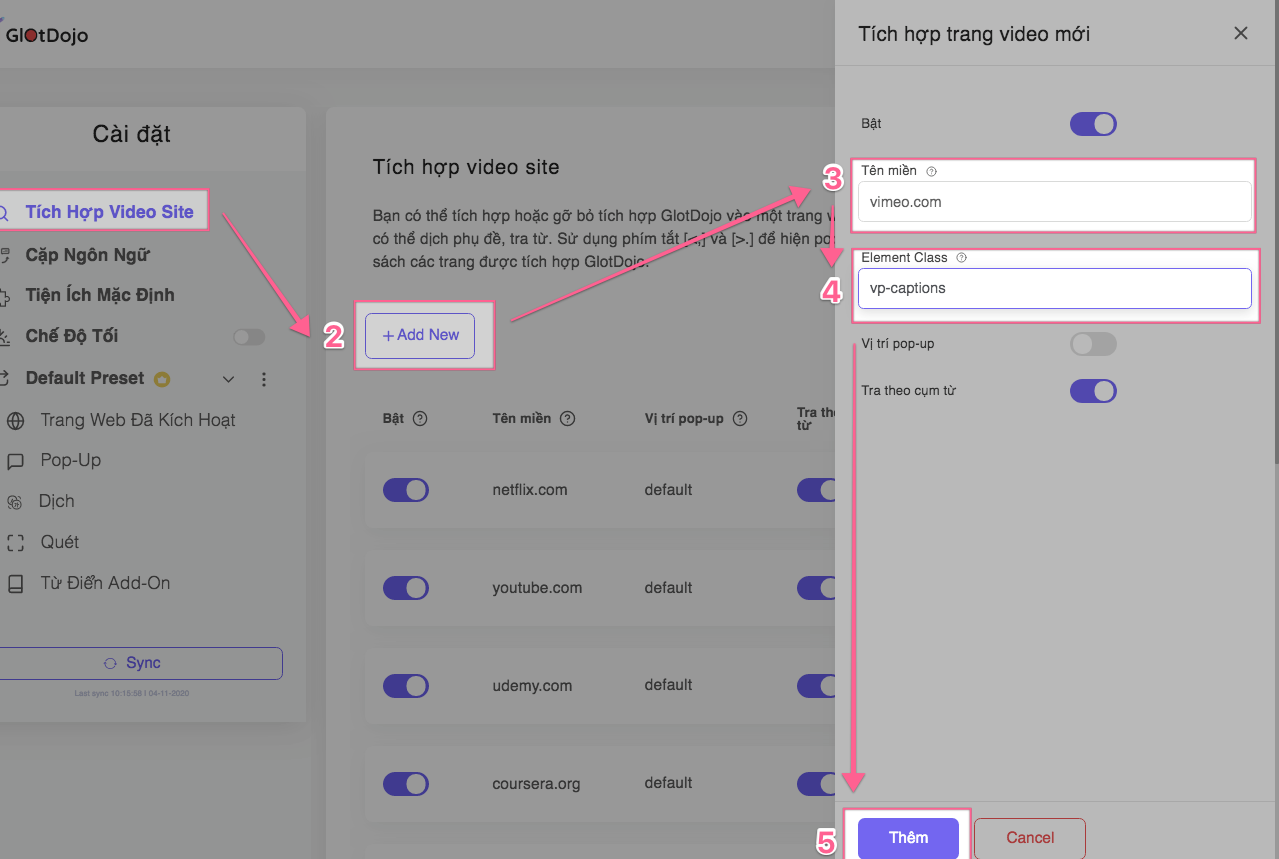1279x859 pixels.
Task: Open Tích Hợp Video Site settings
Action: (109, 211)
